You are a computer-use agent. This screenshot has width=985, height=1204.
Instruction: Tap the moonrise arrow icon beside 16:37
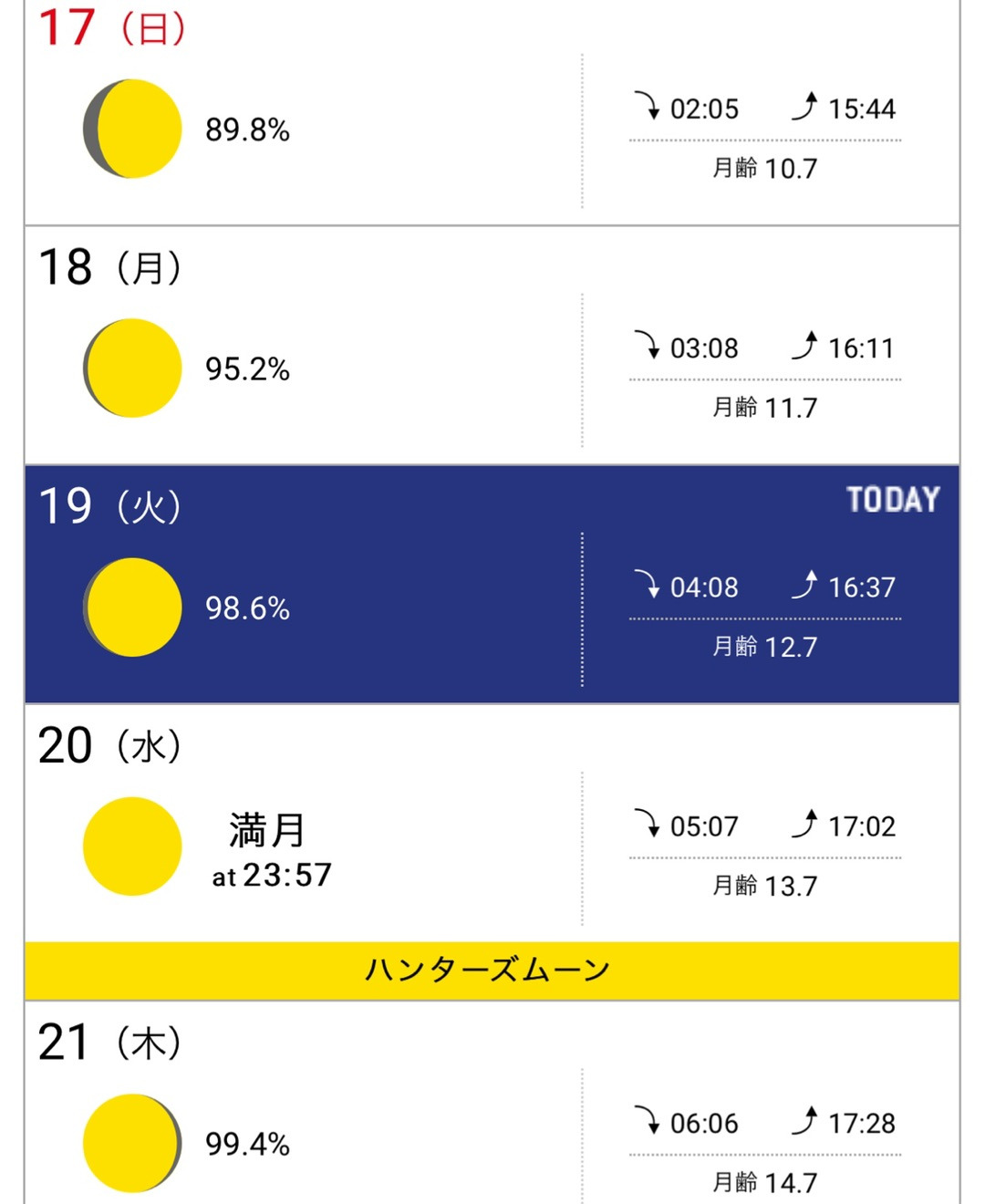coord(804,585)
